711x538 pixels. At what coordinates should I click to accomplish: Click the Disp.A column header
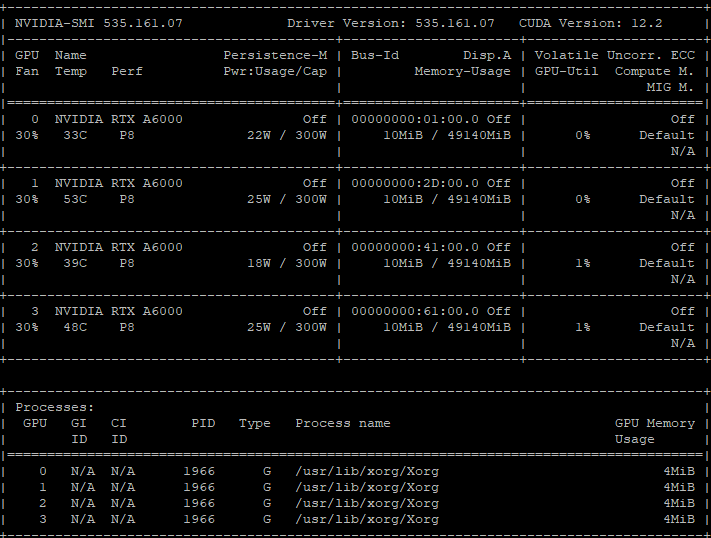487,55
